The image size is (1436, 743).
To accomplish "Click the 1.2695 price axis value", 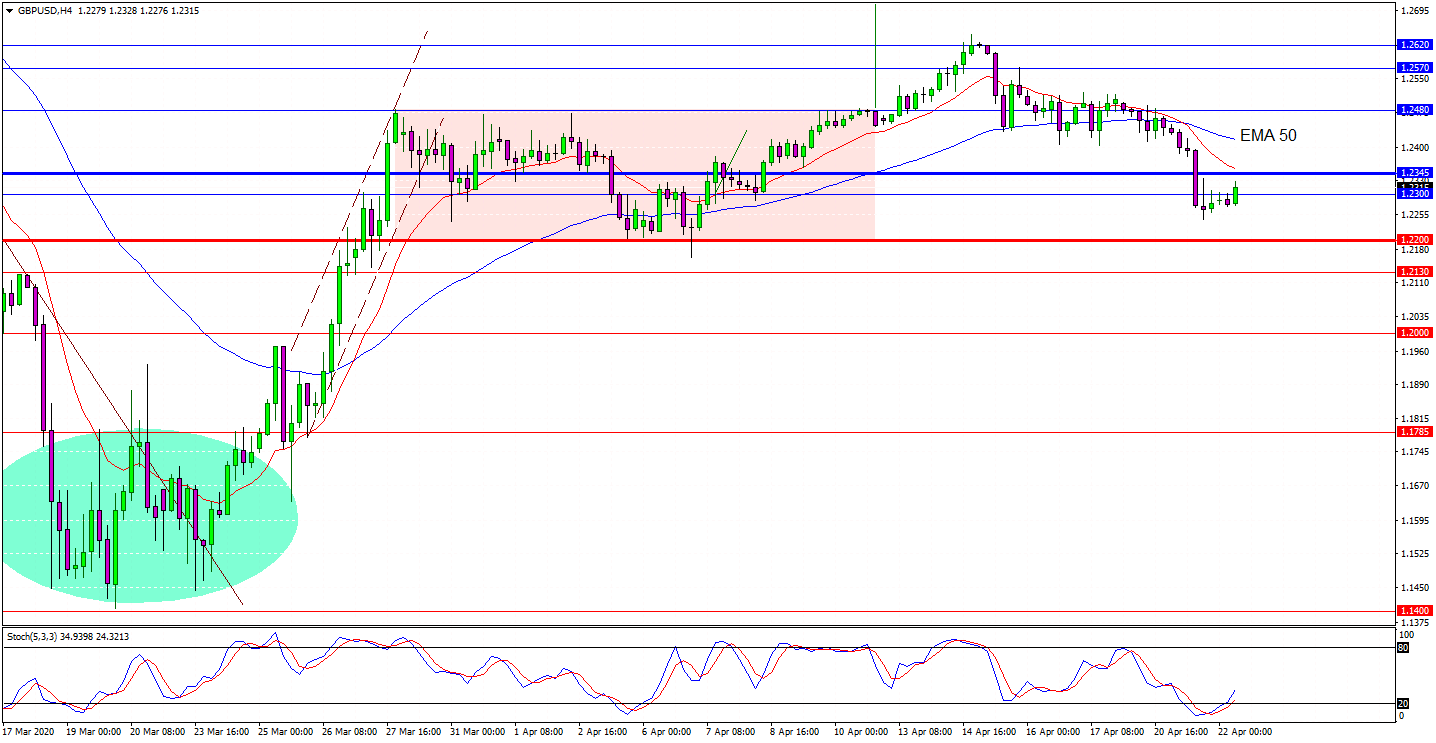I will pyautogui.click(x=1415, y=12).
